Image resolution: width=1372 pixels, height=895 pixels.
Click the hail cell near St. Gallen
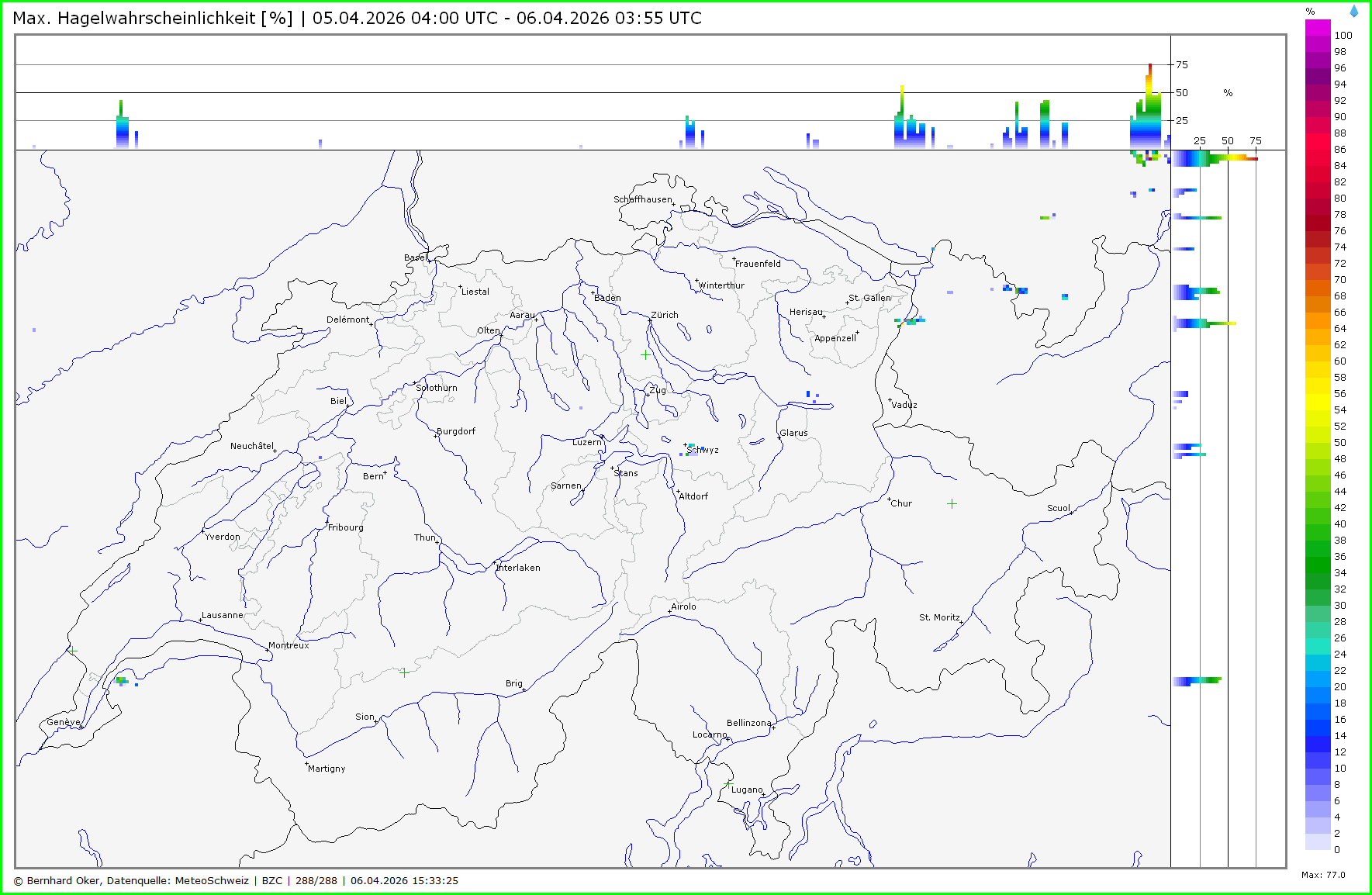pyautogui.click(x=909, y=321)
